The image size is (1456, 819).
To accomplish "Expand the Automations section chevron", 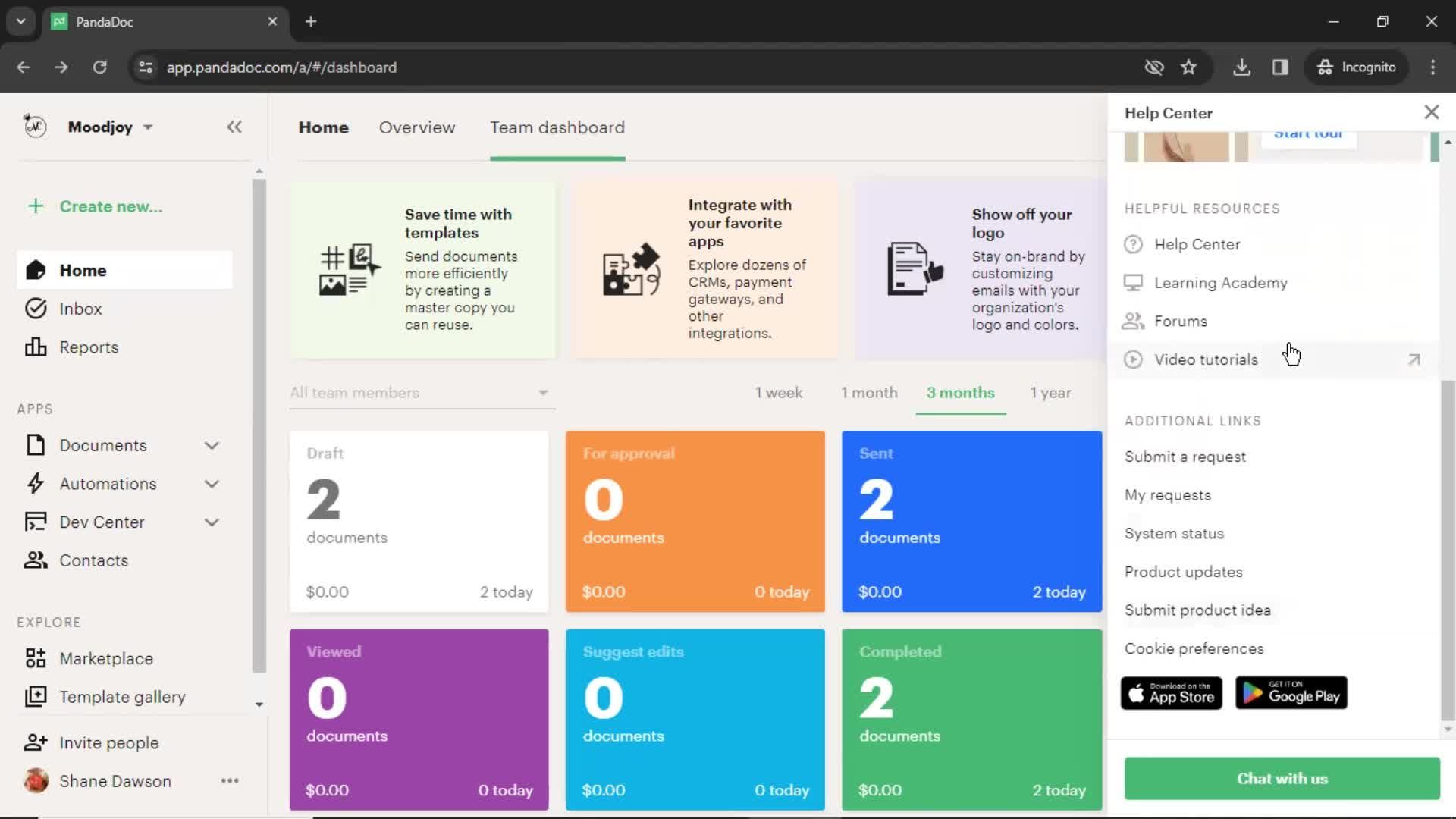I will pos(212,484).
